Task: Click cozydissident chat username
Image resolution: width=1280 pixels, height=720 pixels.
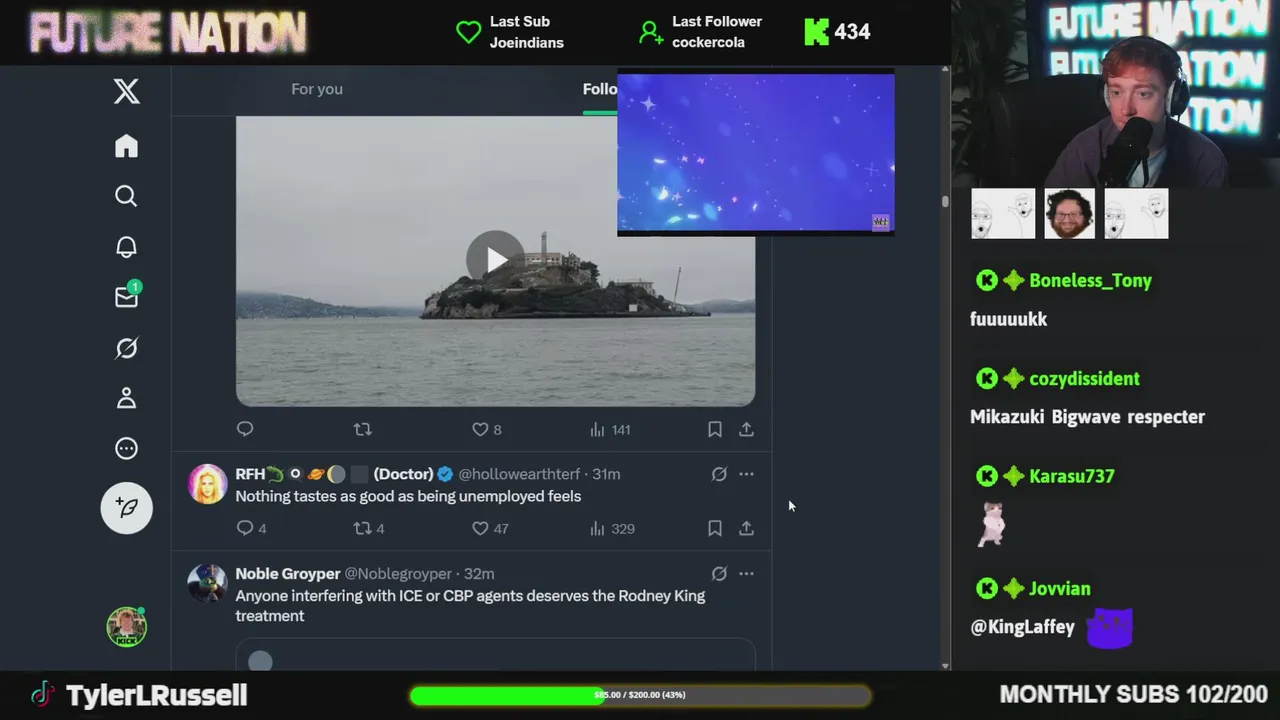Action: coord(1085,379)
